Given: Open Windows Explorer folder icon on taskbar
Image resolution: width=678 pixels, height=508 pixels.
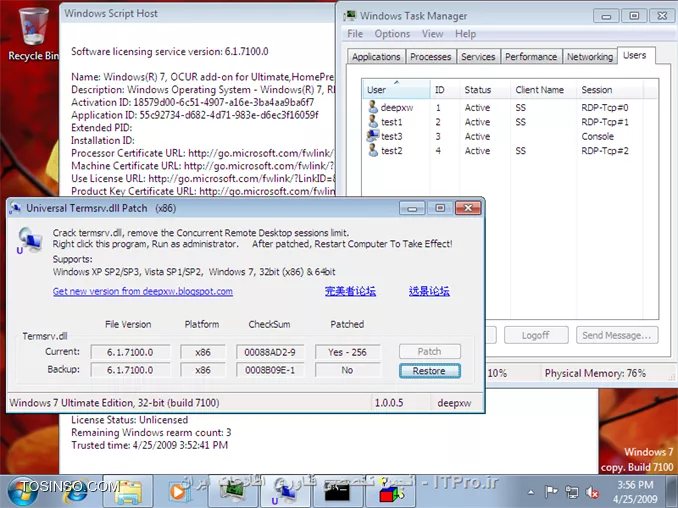Looking at the screenshot, I should (x=129, y=492).
